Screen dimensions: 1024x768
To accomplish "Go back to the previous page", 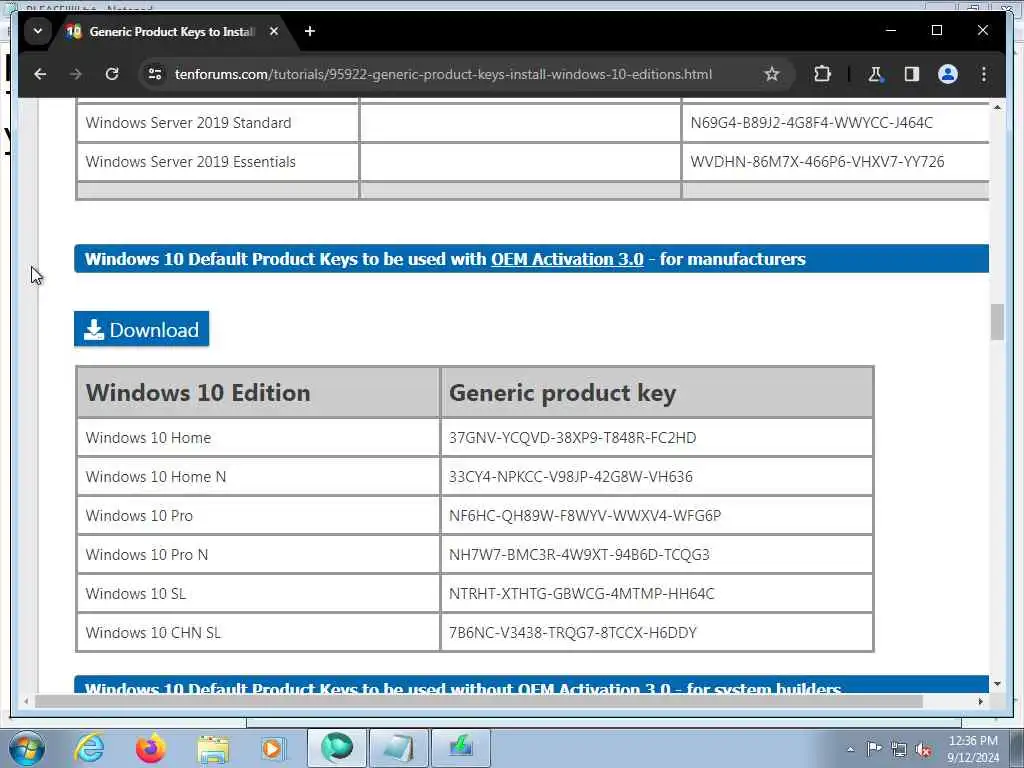I will [x=40, y=74].
